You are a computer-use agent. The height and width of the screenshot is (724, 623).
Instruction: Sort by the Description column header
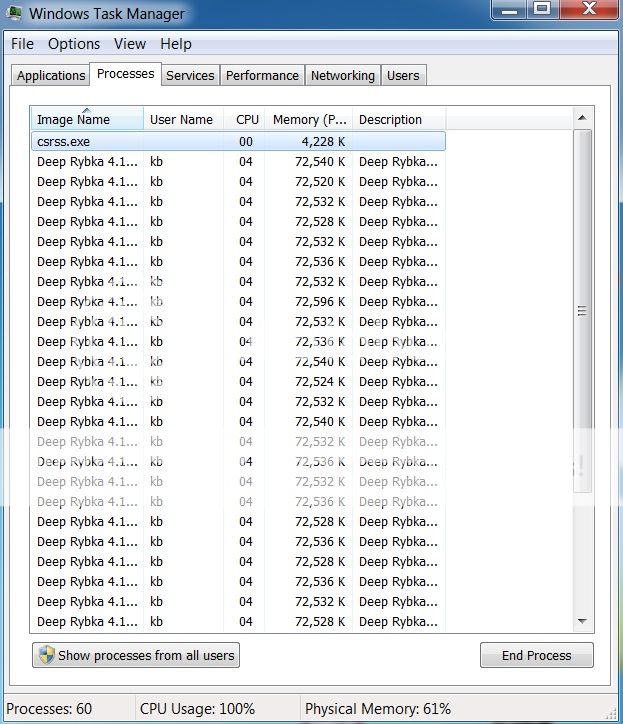[399, 119]
